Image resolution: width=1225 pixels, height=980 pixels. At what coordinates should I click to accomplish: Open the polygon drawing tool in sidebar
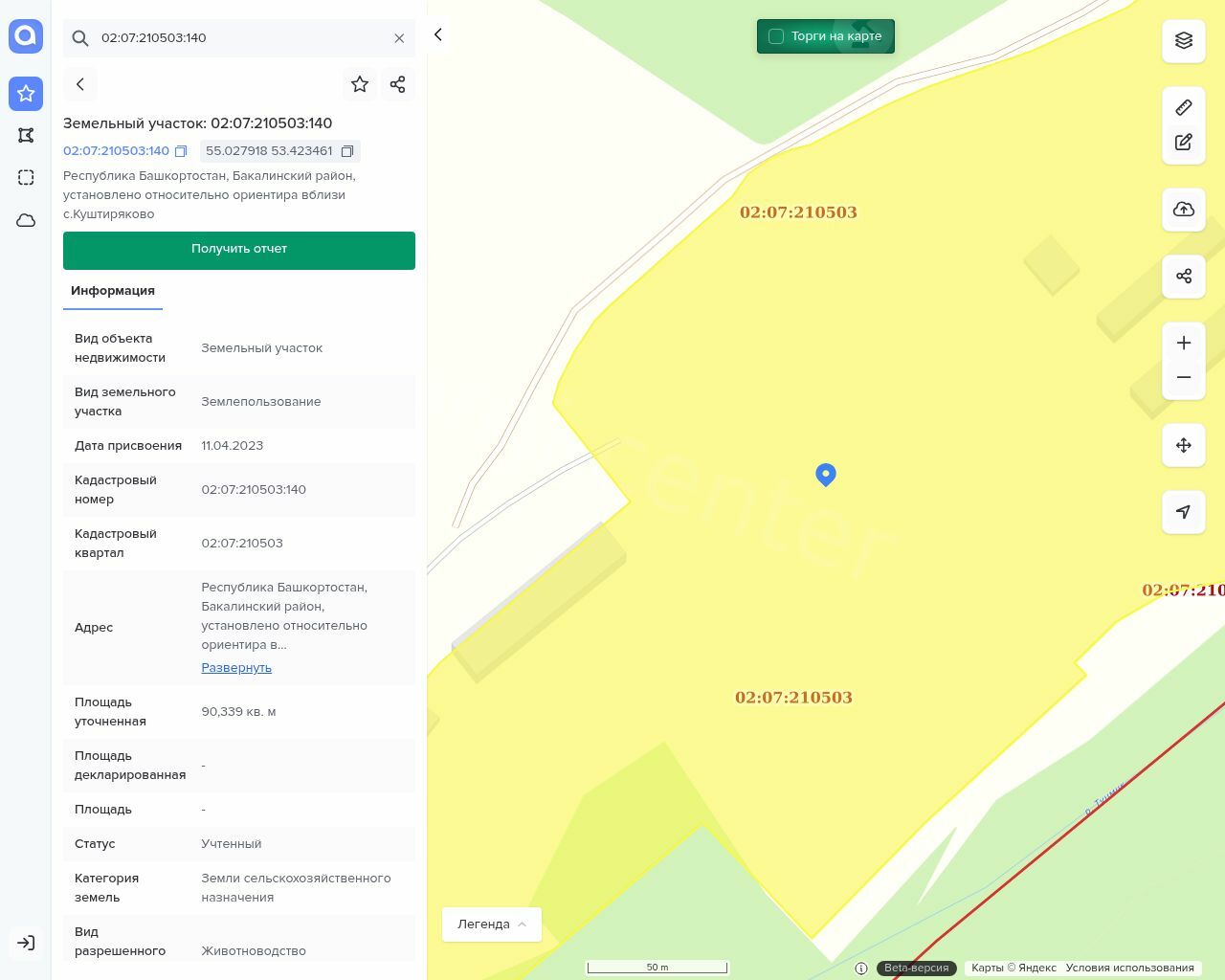point(26,136)
